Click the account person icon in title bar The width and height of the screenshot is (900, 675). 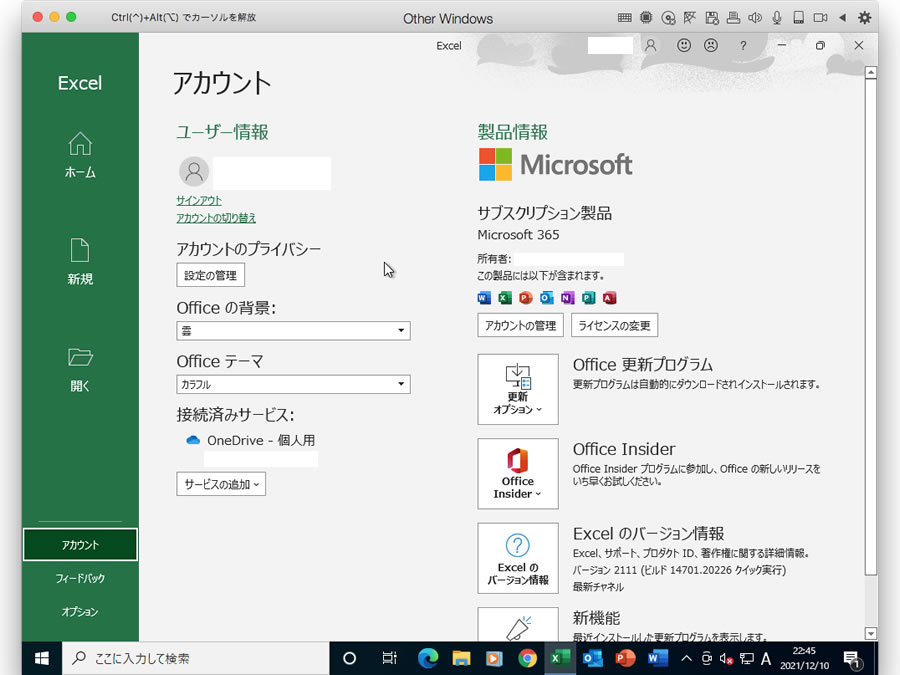coord(650,45)
